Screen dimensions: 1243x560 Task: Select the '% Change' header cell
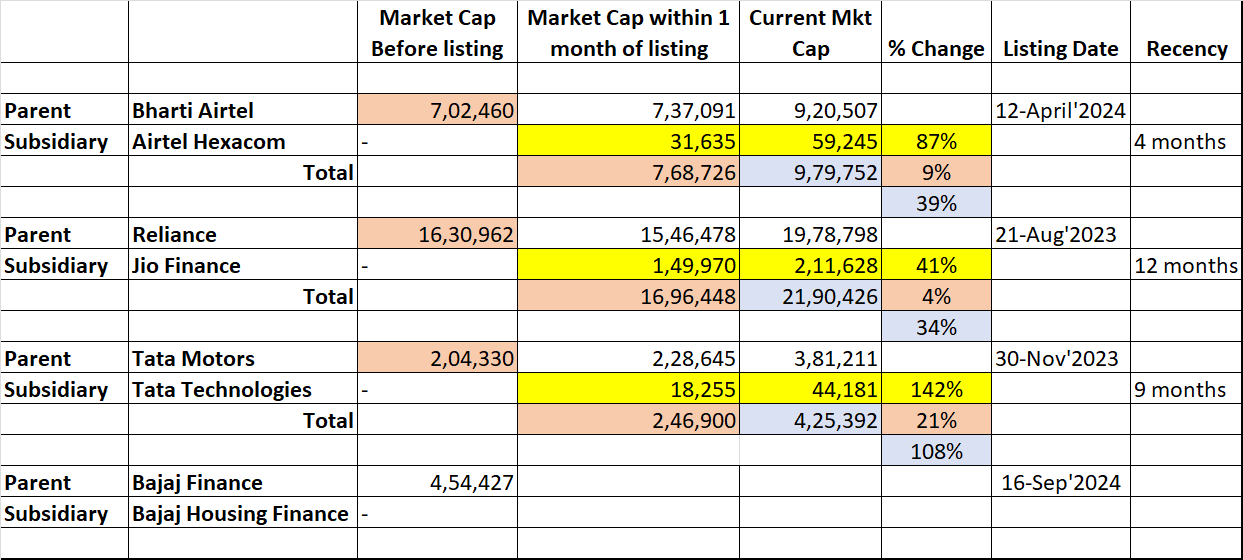935,49
